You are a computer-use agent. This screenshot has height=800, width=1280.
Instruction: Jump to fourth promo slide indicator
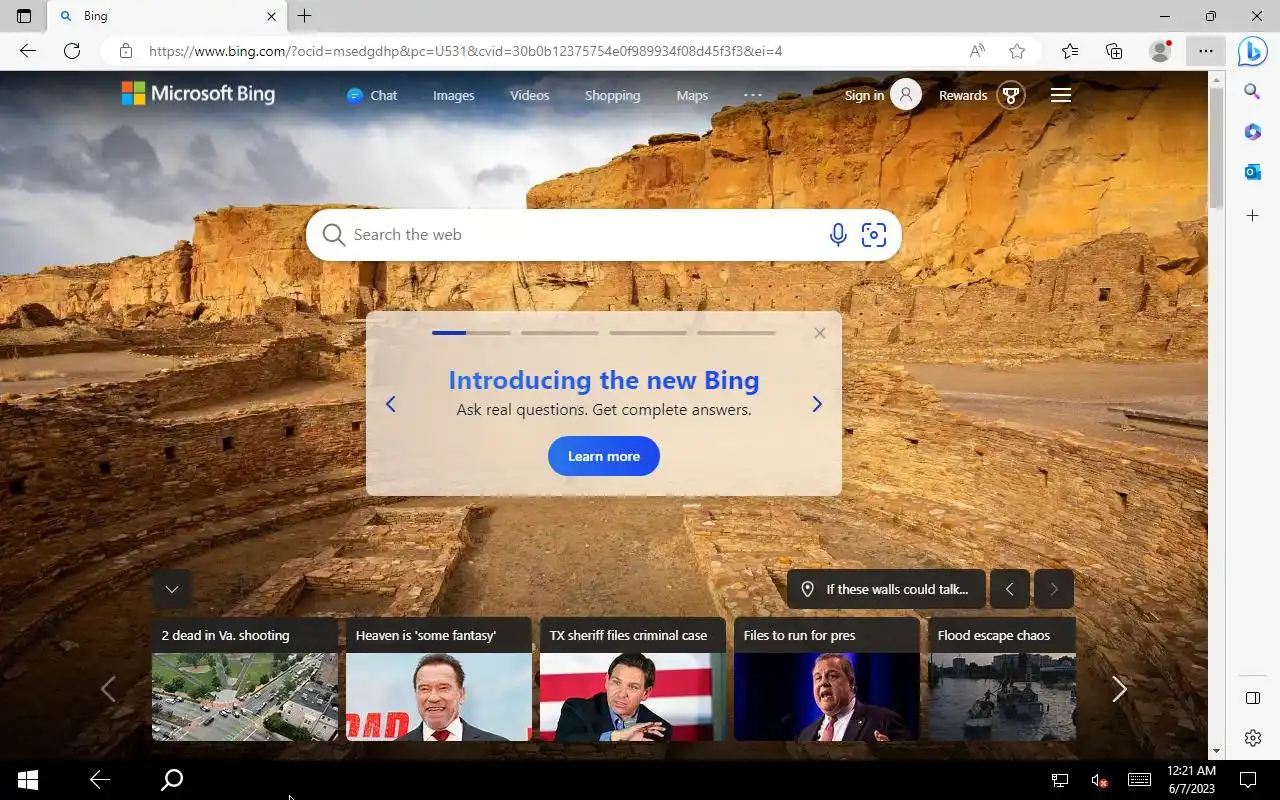736,333
